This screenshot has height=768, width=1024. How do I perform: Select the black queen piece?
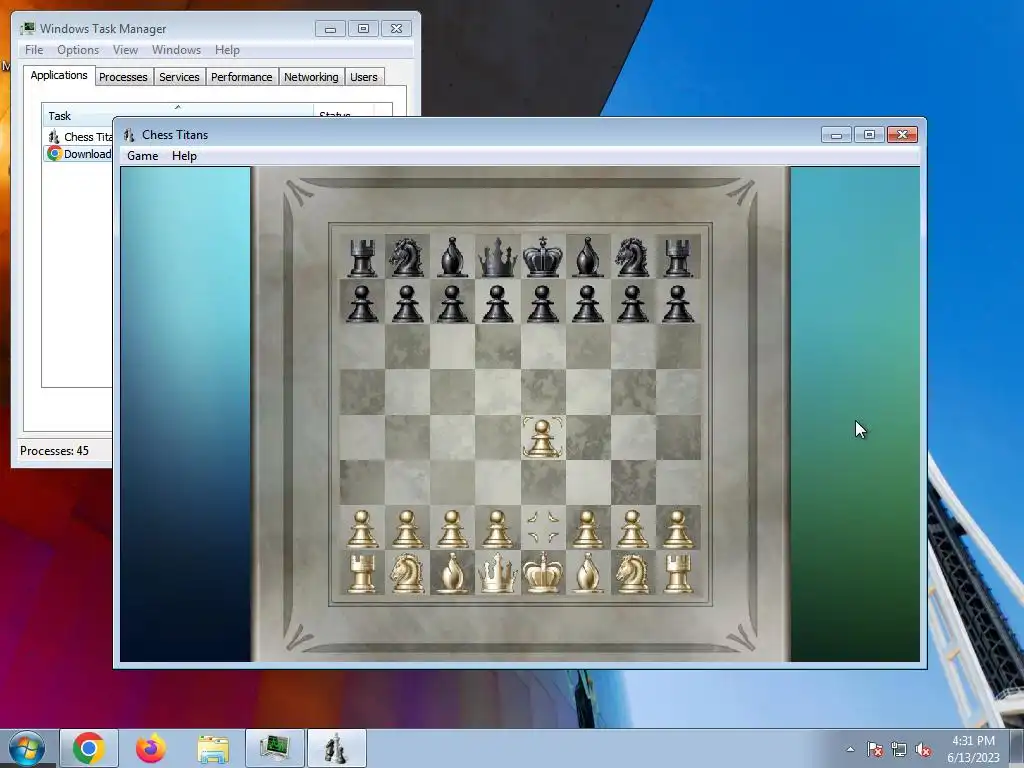click(498, 257)
